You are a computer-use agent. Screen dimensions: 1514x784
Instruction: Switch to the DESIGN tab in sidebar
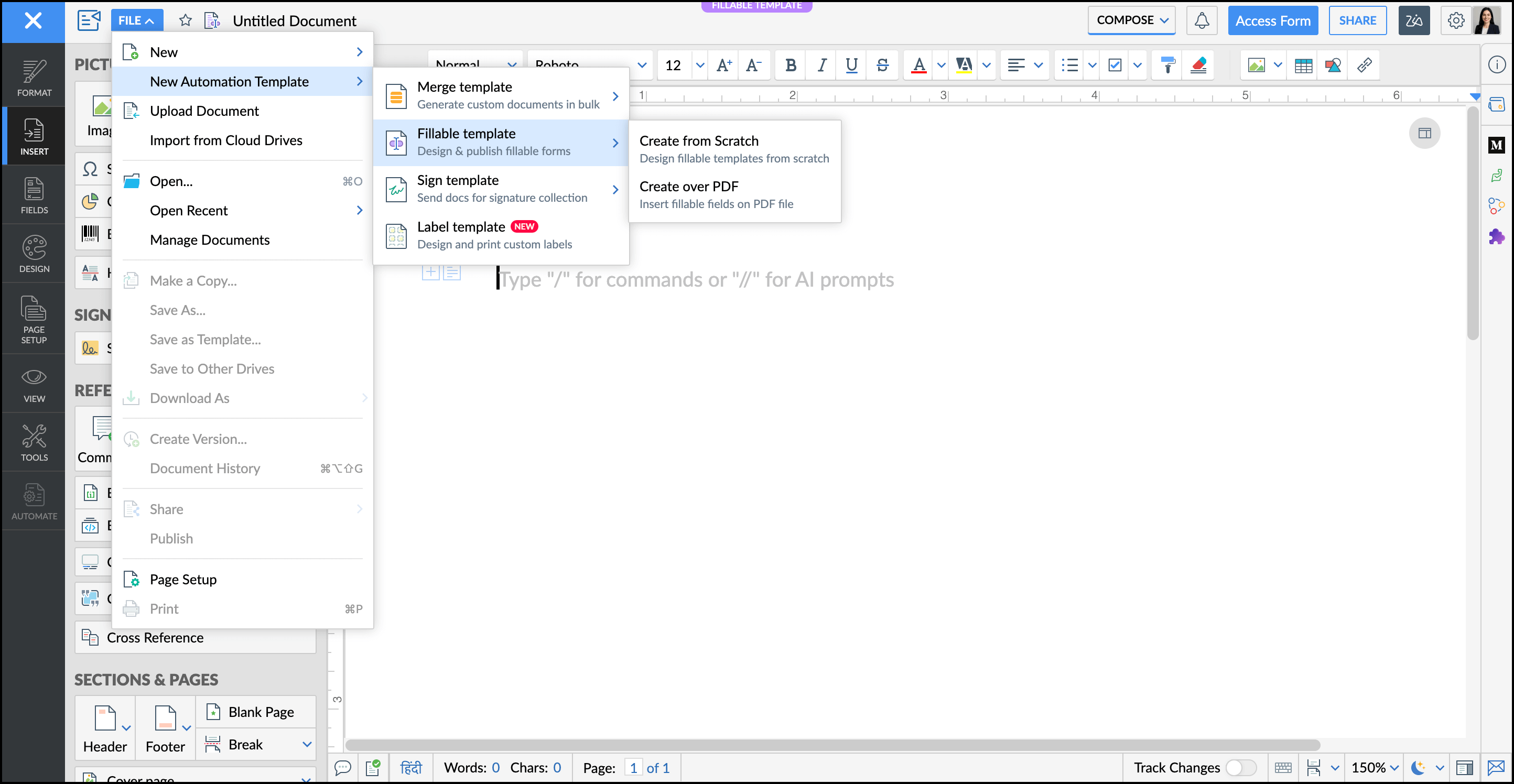pos(34,253)
